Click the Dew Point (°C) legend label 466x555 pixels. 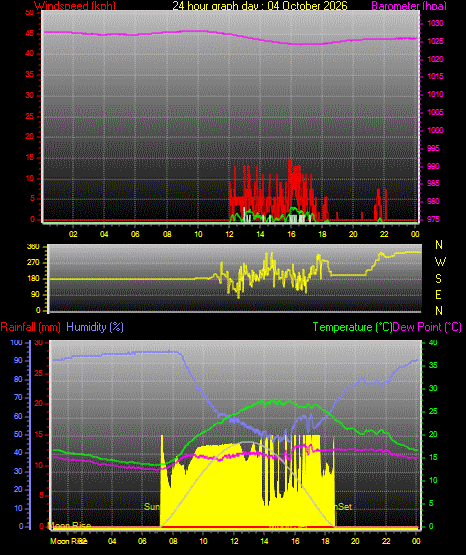click(427, 327)
